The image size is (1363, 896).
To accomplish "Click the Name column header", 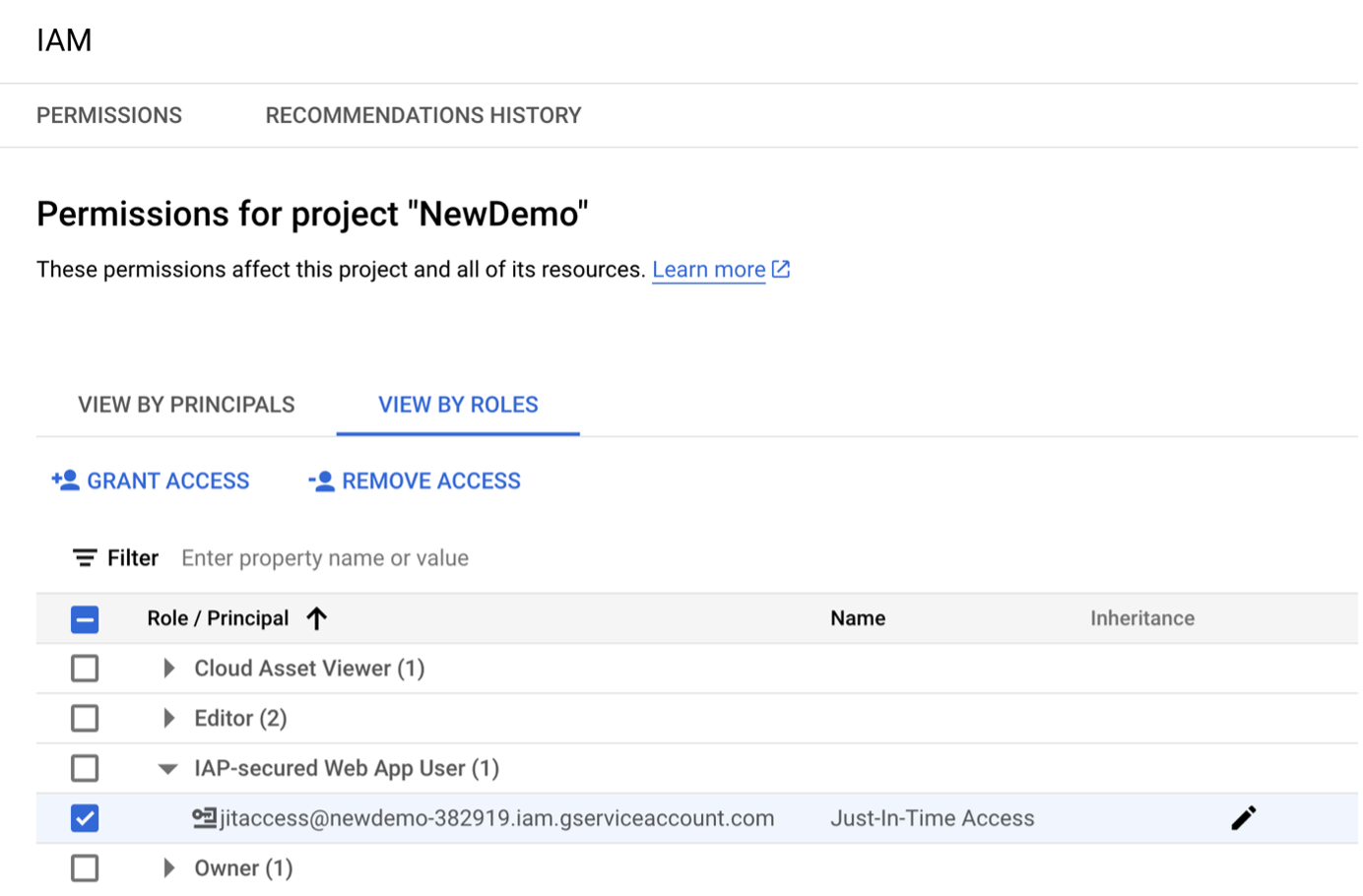I will point(858,618).
